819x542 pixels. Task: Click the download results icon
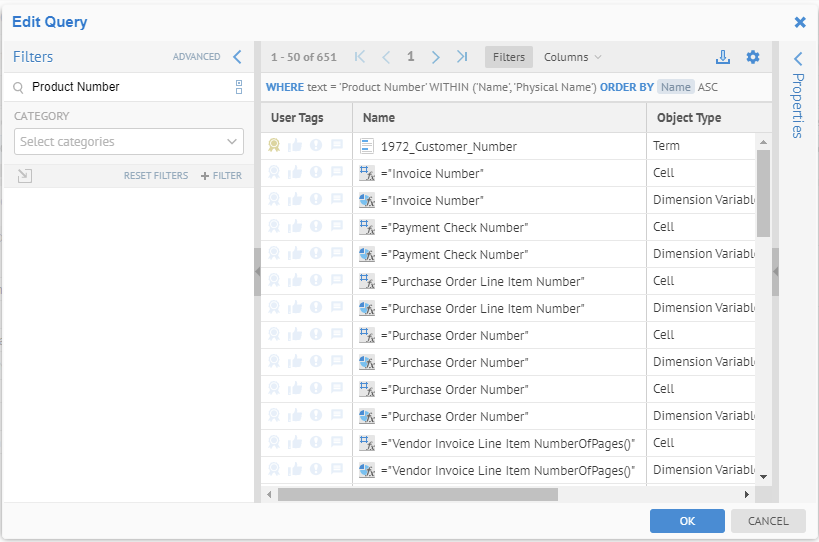[723, 57]
